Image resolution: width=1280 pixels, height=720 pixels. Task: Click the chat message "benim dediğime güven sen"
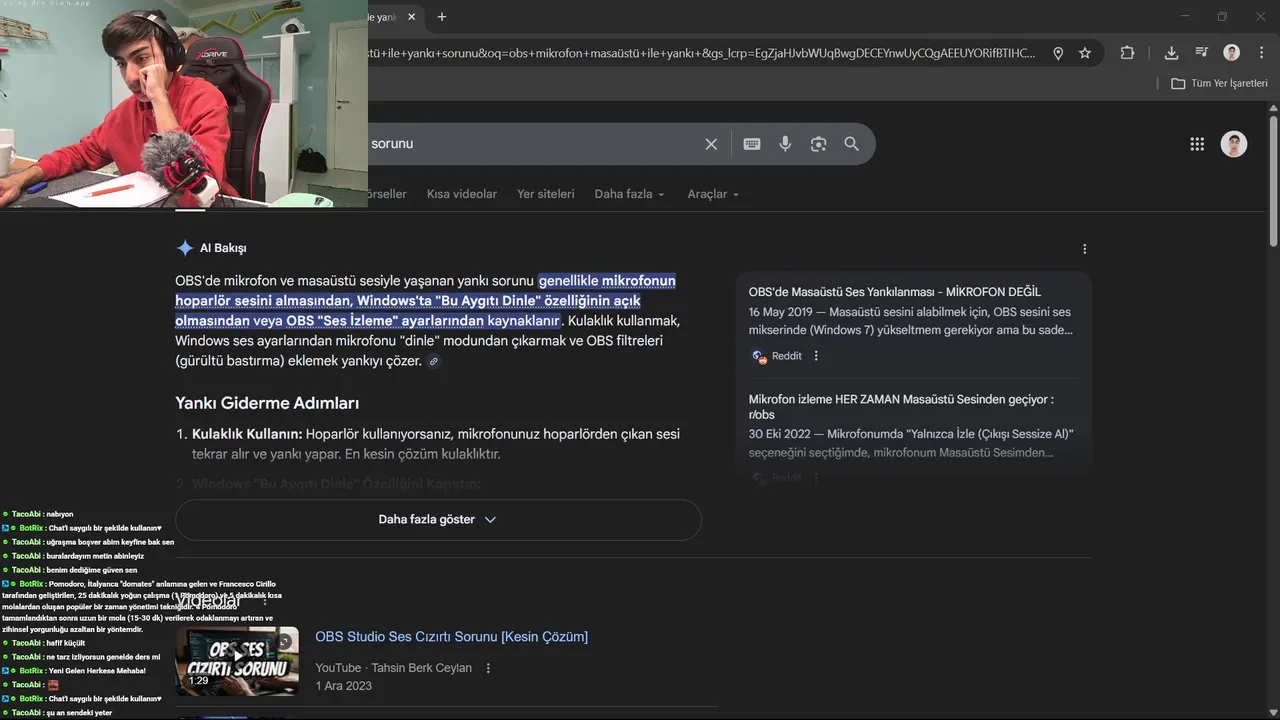(x=92, y=570)
